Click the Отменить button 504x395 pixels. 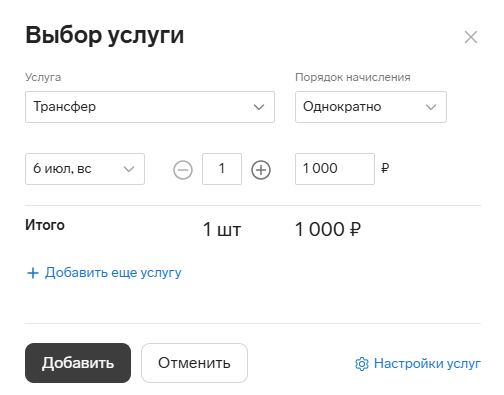pyautogui.click(x=194, y=363)
